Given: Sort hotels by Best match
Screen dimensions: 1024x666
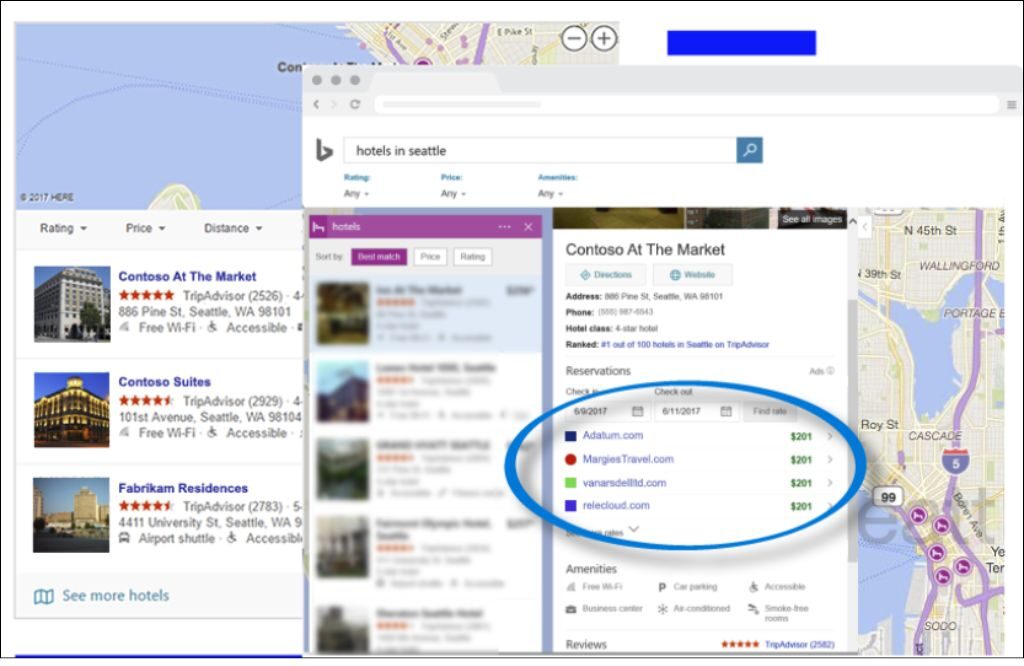Looking at the screenshot, I should [379, 257].
